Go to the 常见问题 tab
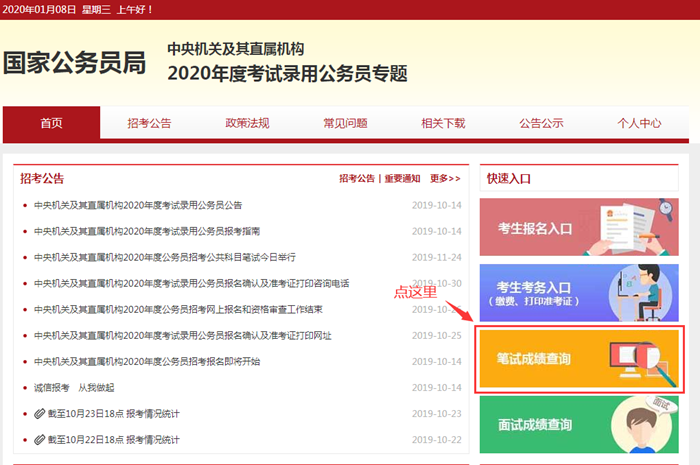Viewport: 700px width, 465px height. click(x=345, y=124)
